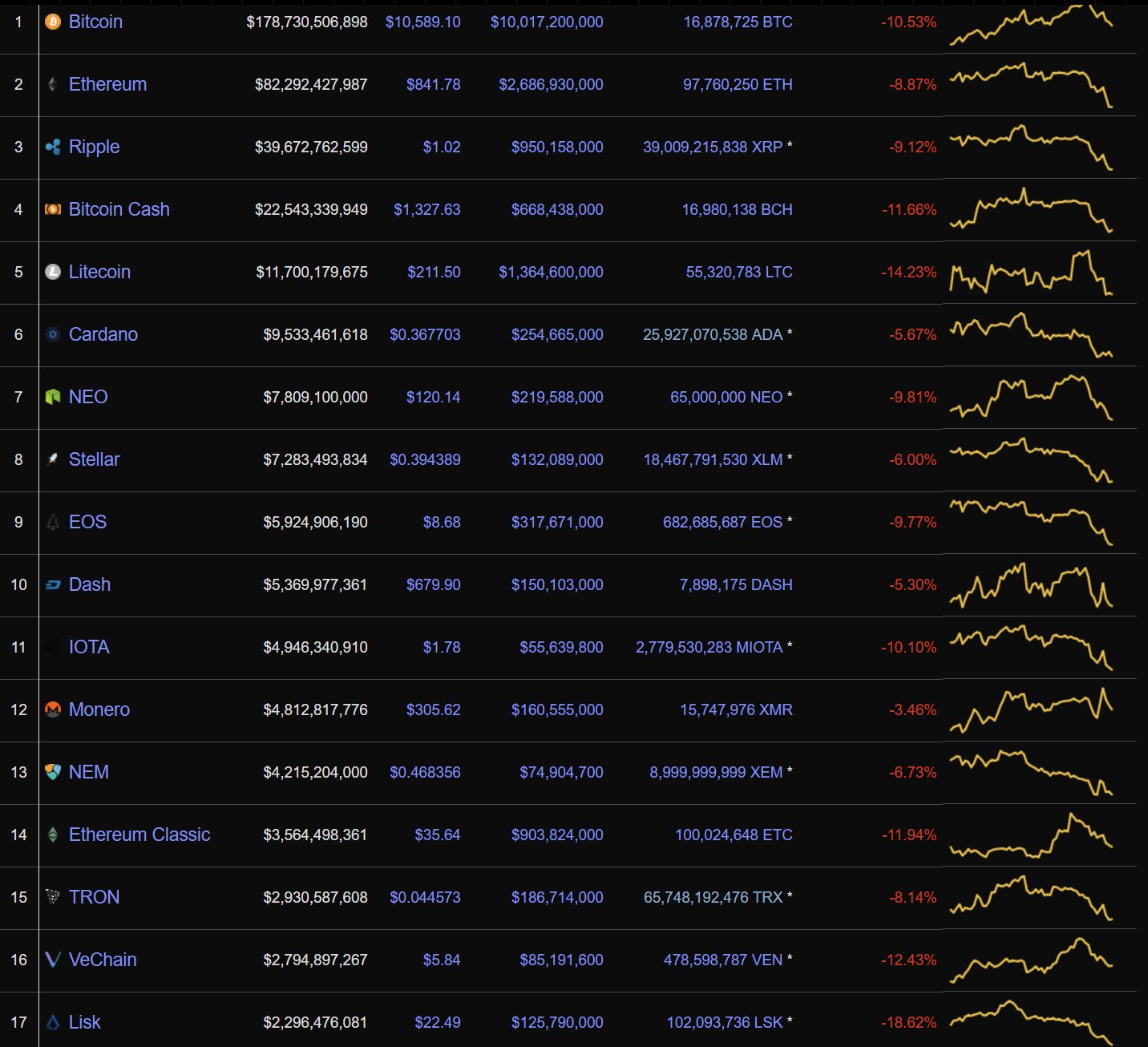The width and height of the screenshot is (1148, 1047).
Task: Click Ethereum's price link $841.78
Action: pyautogui.click(x=434, y=84)
